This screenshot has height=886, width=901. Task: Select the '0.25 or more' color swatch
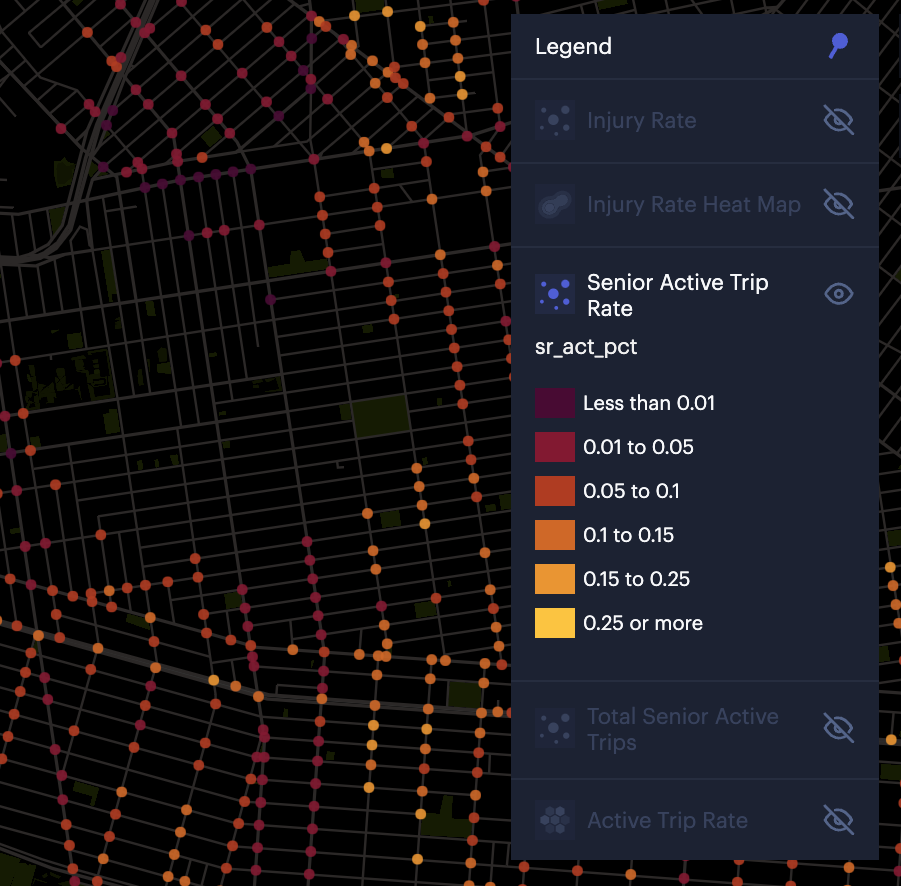tap(555, 623)
